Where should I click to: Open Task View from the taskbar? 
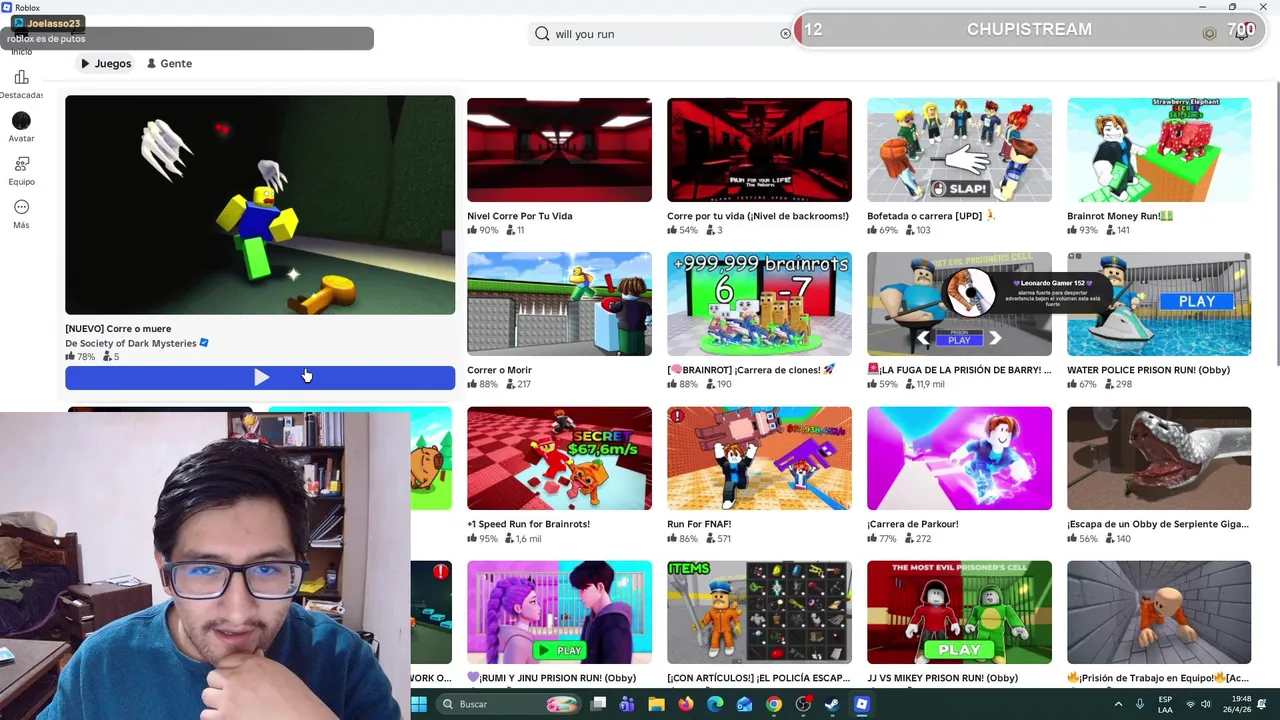click(x=598, y=704)
